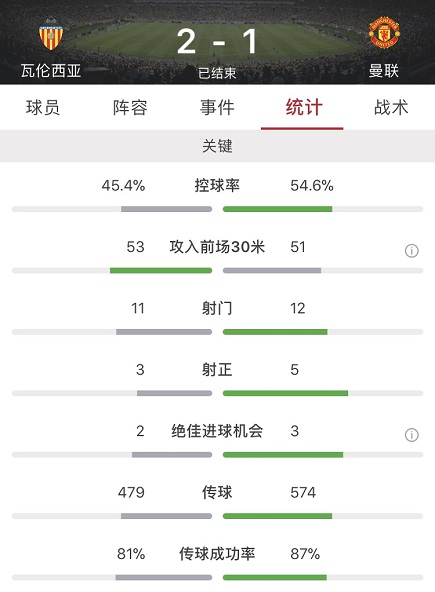Open info icon for 绝佳进球机会 stat
Screen dimensions: 435x592
click(412, 435)
